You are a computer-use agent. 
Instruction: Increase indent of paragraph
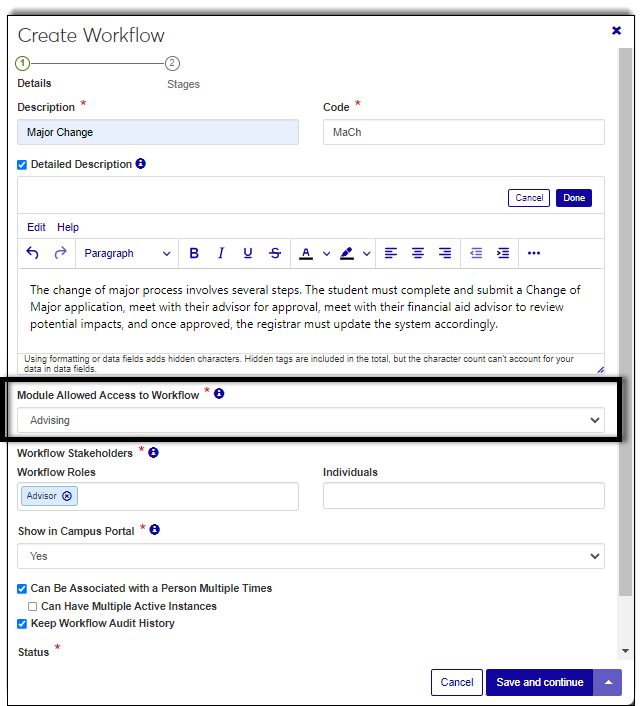(x=503, y=253)
